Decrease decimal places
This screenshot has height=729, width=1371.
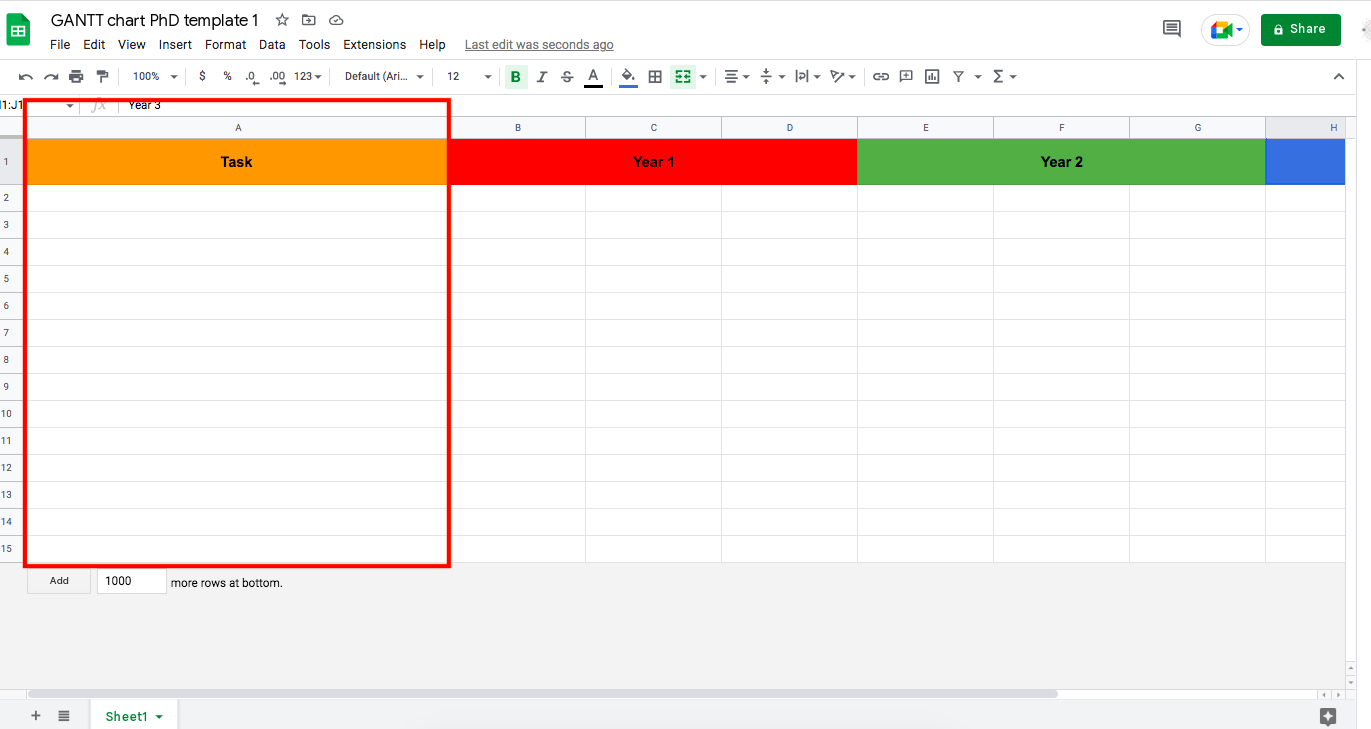click(250, 76)
